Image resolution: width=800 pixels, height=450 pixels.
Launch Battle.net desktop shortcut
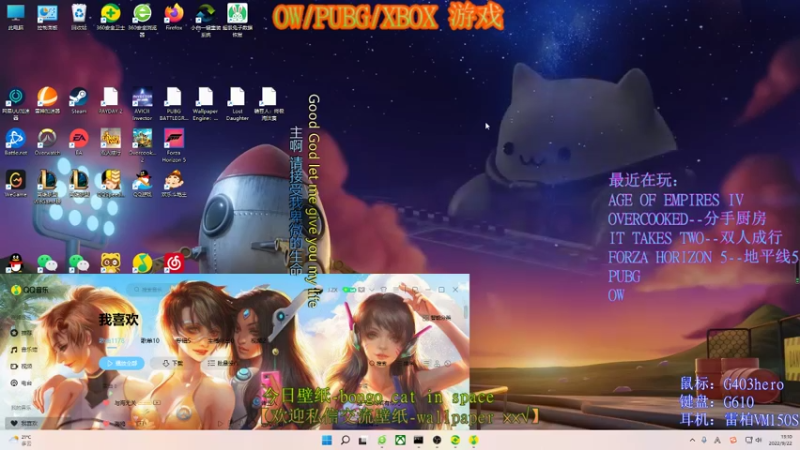[16, 141]
